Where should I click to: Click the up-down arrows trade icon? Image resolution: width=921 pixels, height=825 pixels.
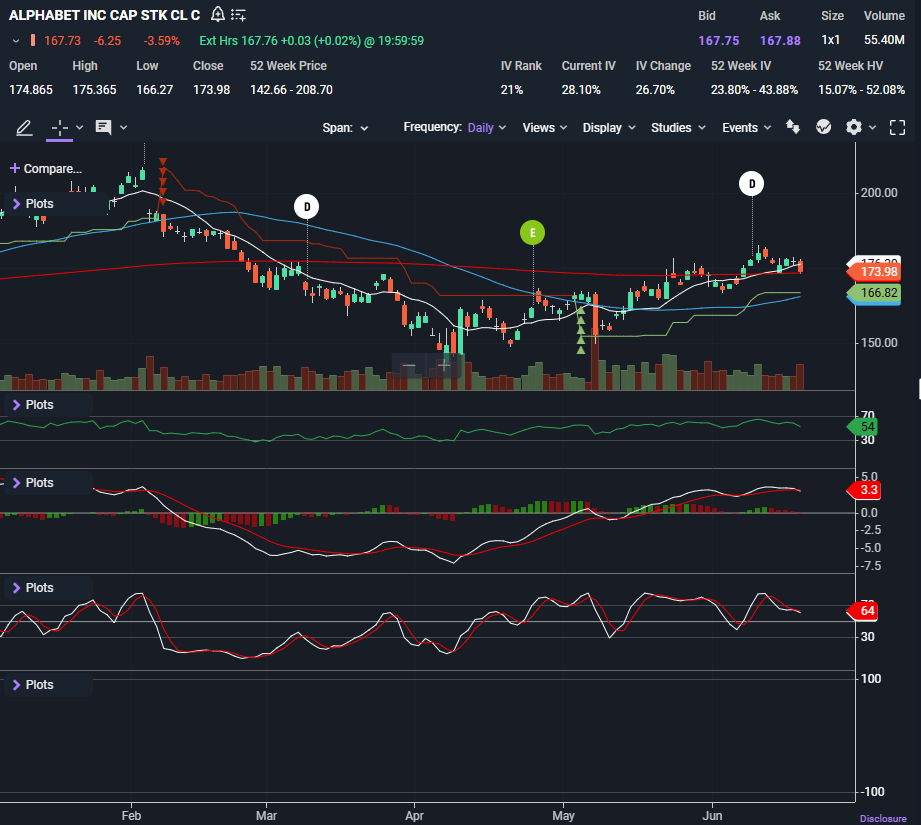(x=793, y=127)
